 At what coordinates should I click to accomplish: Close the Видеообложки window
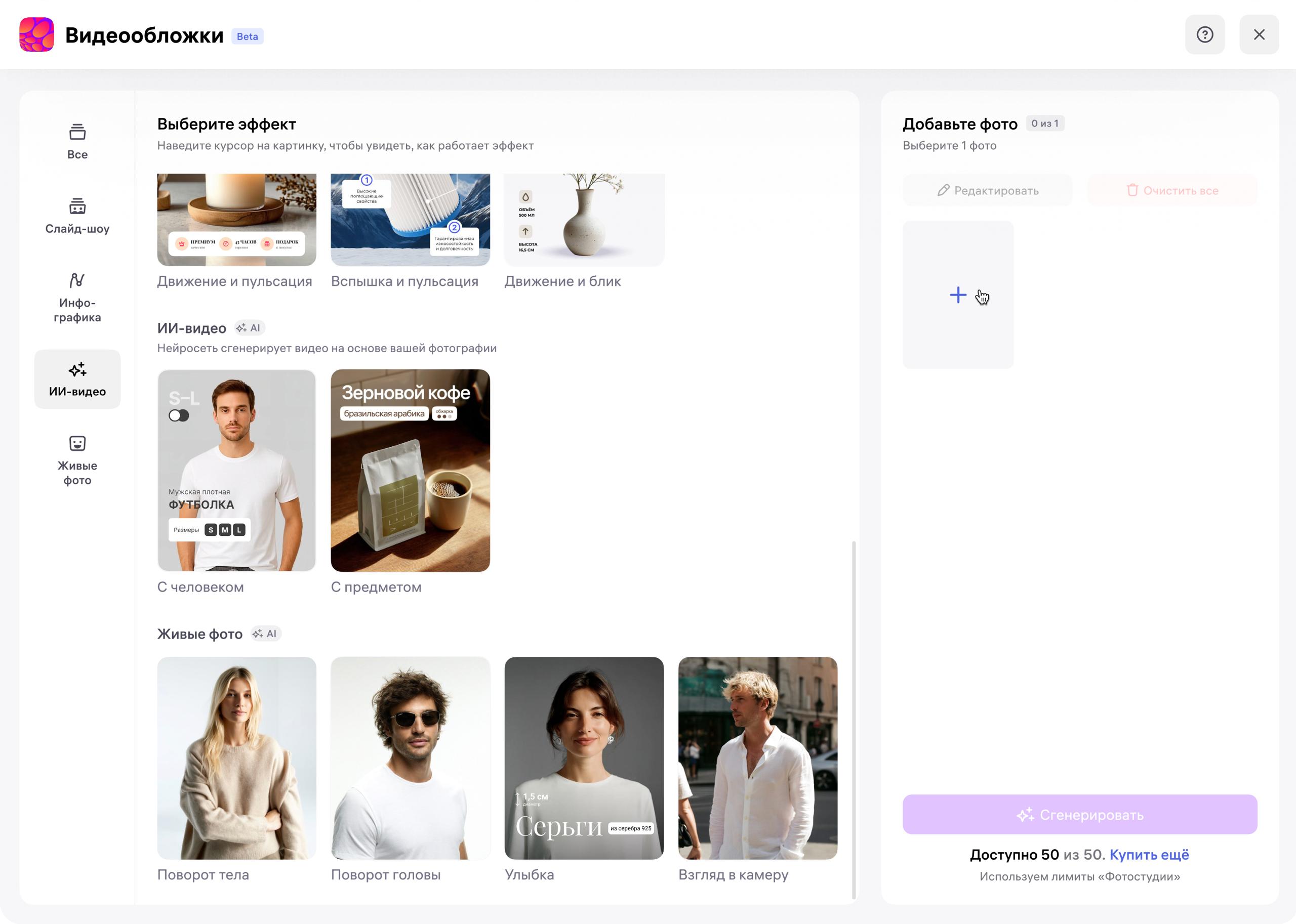click(1259, 35)
